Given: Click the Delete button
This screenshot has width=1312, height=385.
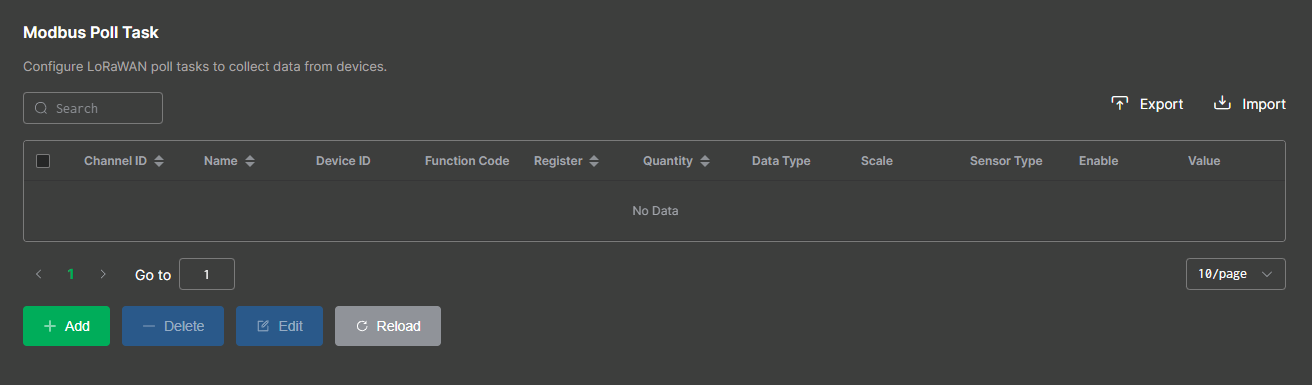Looking at the screenshot, I should point(173,326).
